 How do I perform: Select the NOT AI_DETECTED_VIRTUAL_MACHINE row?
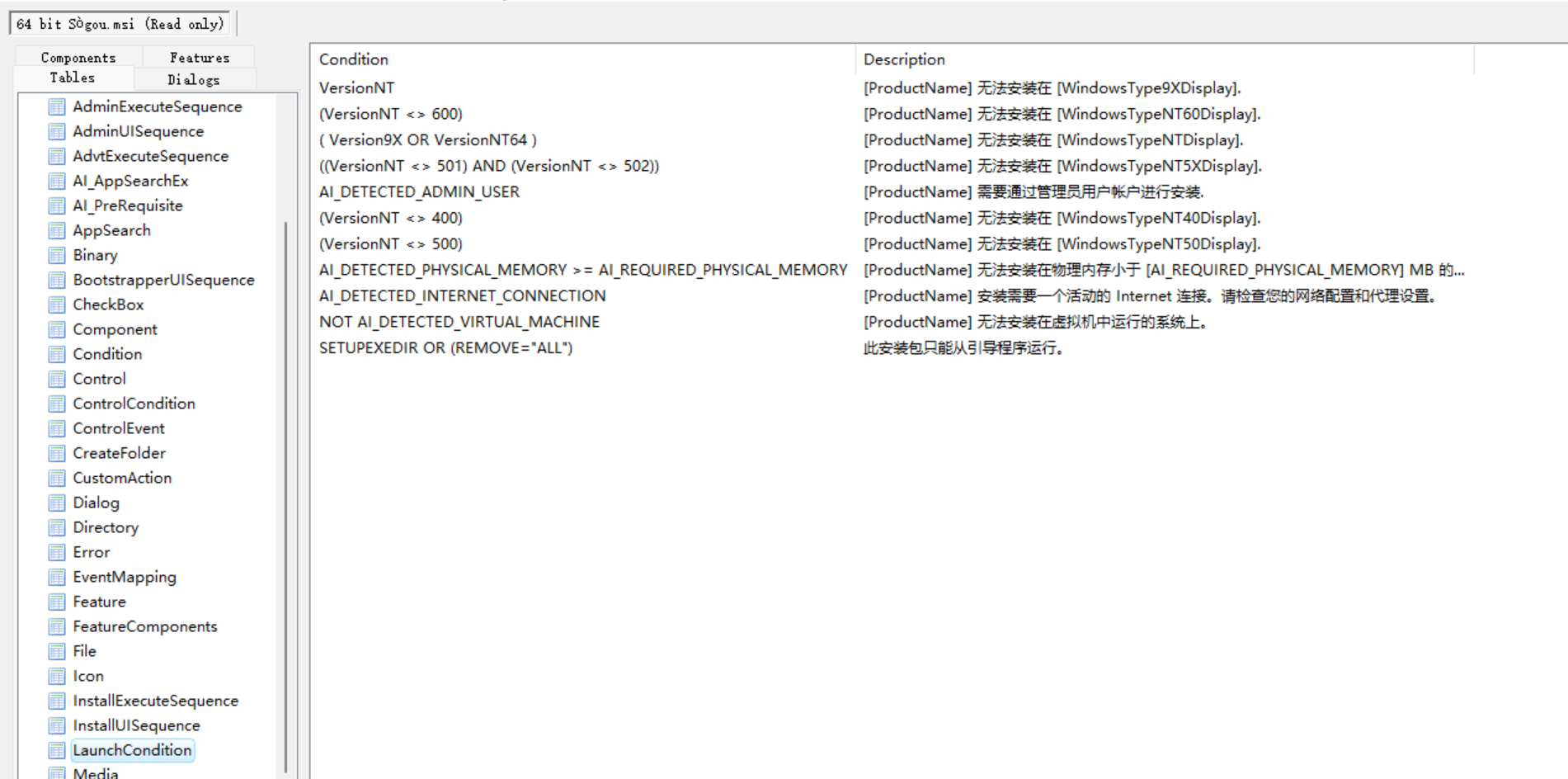459,322
